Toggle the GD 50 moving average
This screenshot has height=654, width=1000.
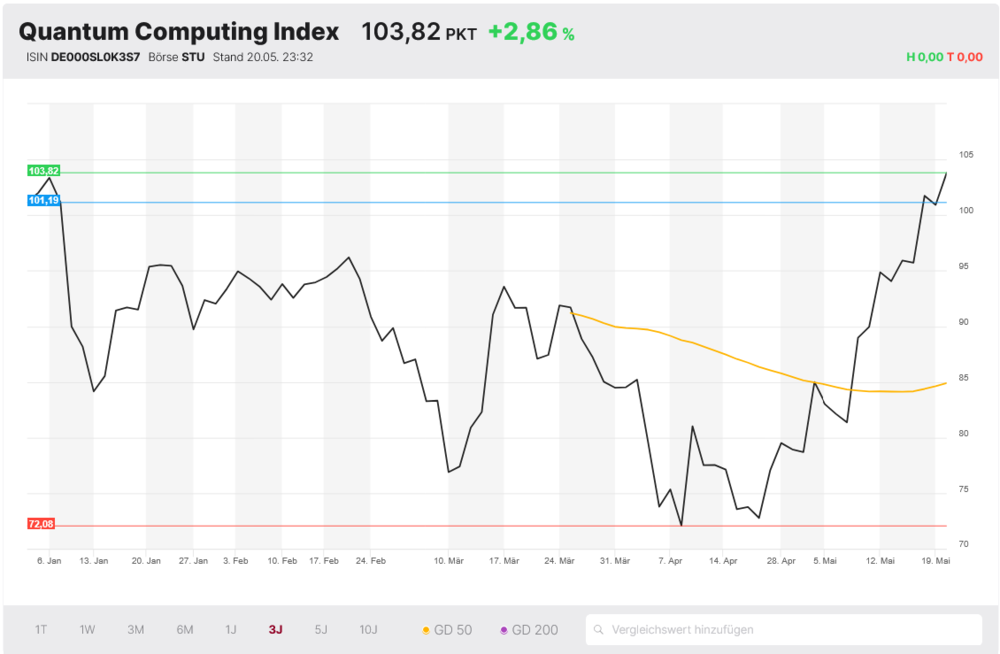447,630
